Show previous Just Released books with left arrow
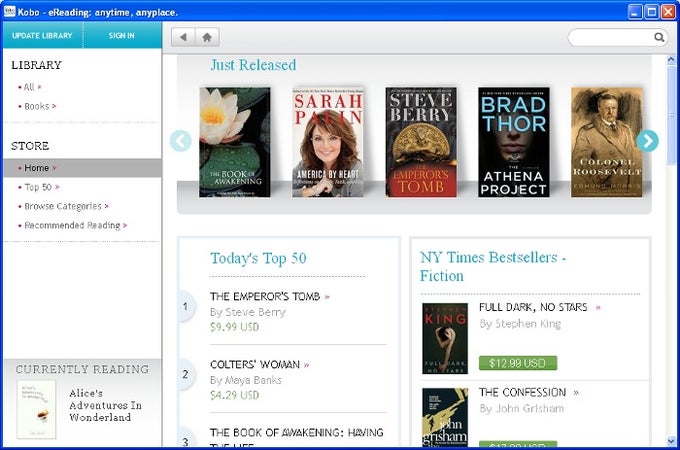Image resolution: width=680 pixels, height=450 pixels. coord(180,141)
